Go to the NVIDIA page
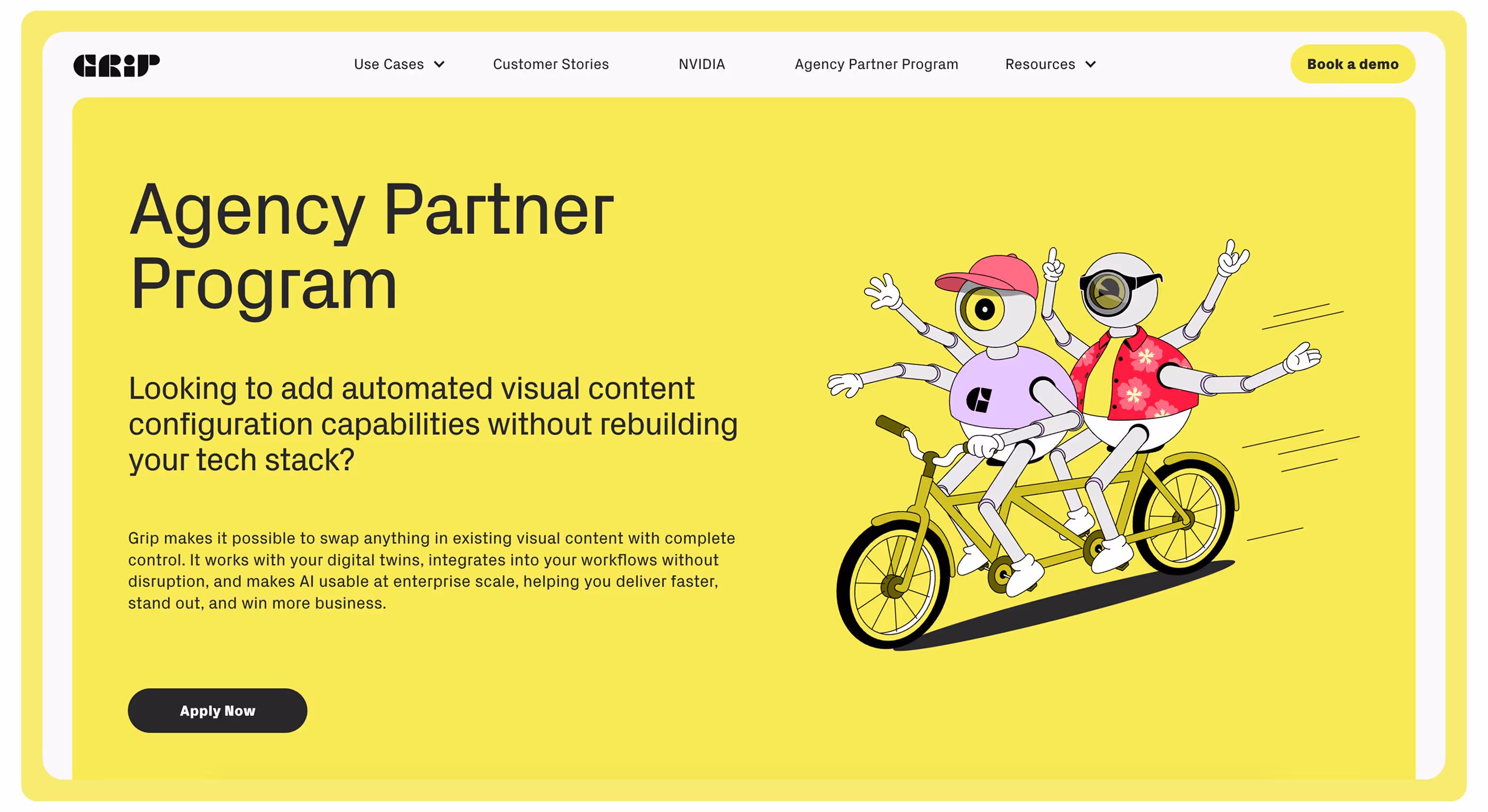This screenshot has width=1488, height=812. point(701,64)
